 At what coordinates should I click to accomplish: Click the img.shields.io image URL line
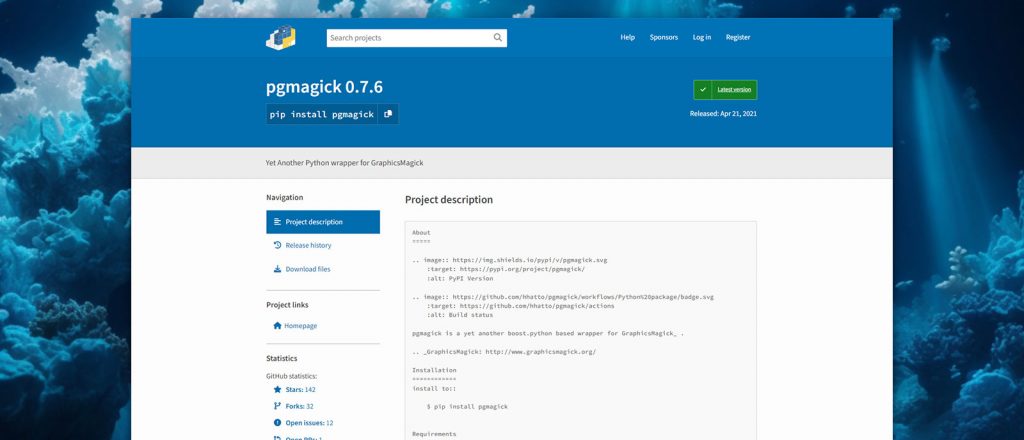click(509, 260)
